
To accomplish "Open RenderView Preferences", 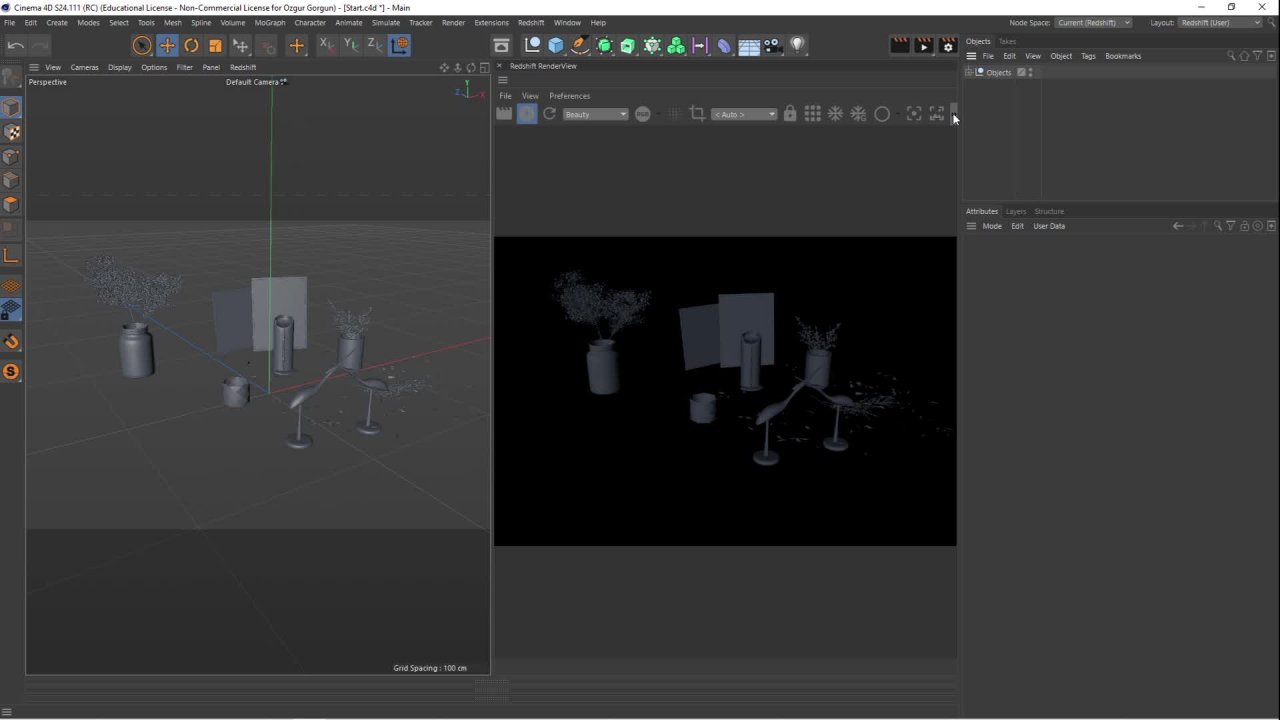I will [x=569, y=96].
